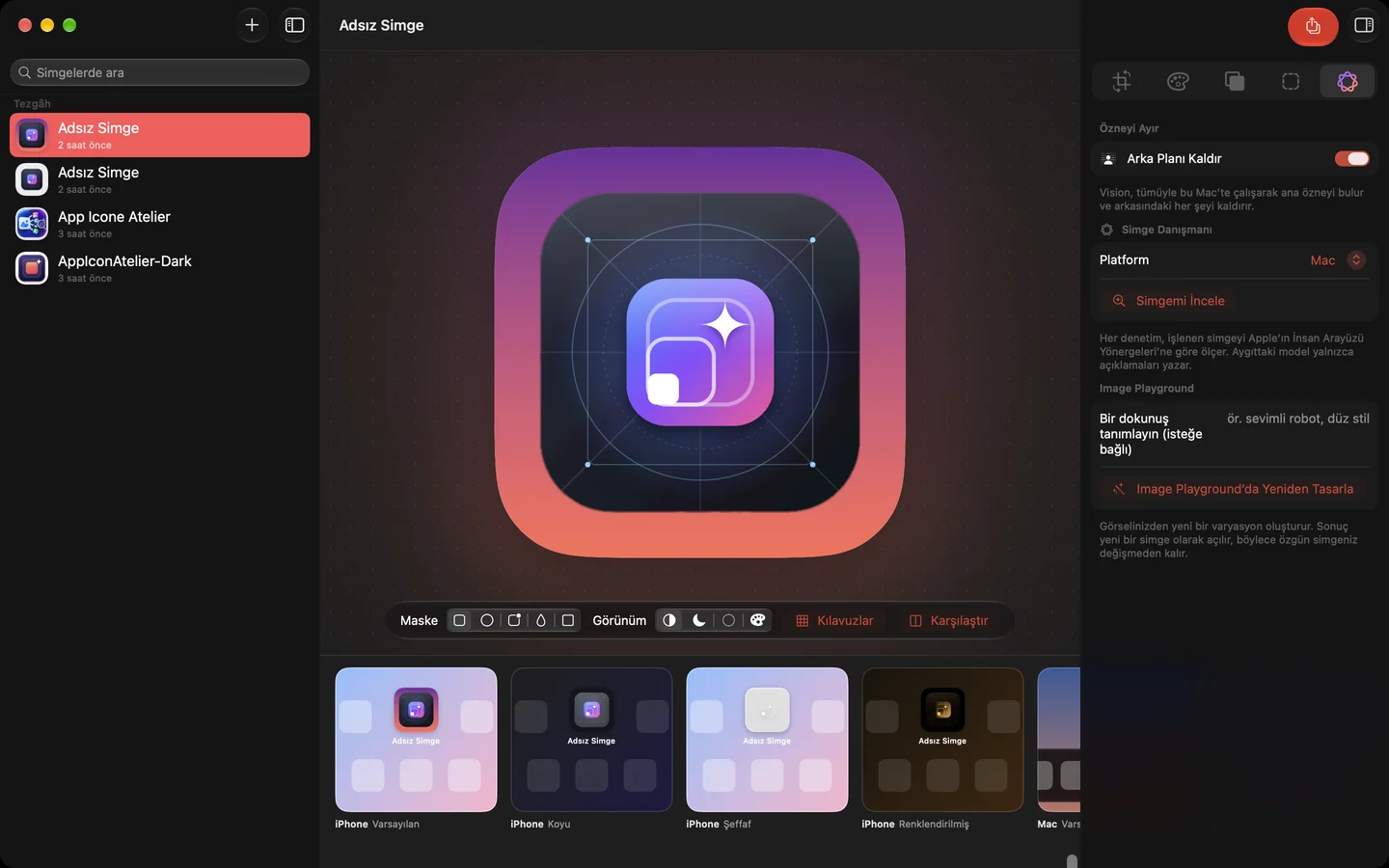Click the red export share button
Screen dimensions: 1389x868
1313,26
